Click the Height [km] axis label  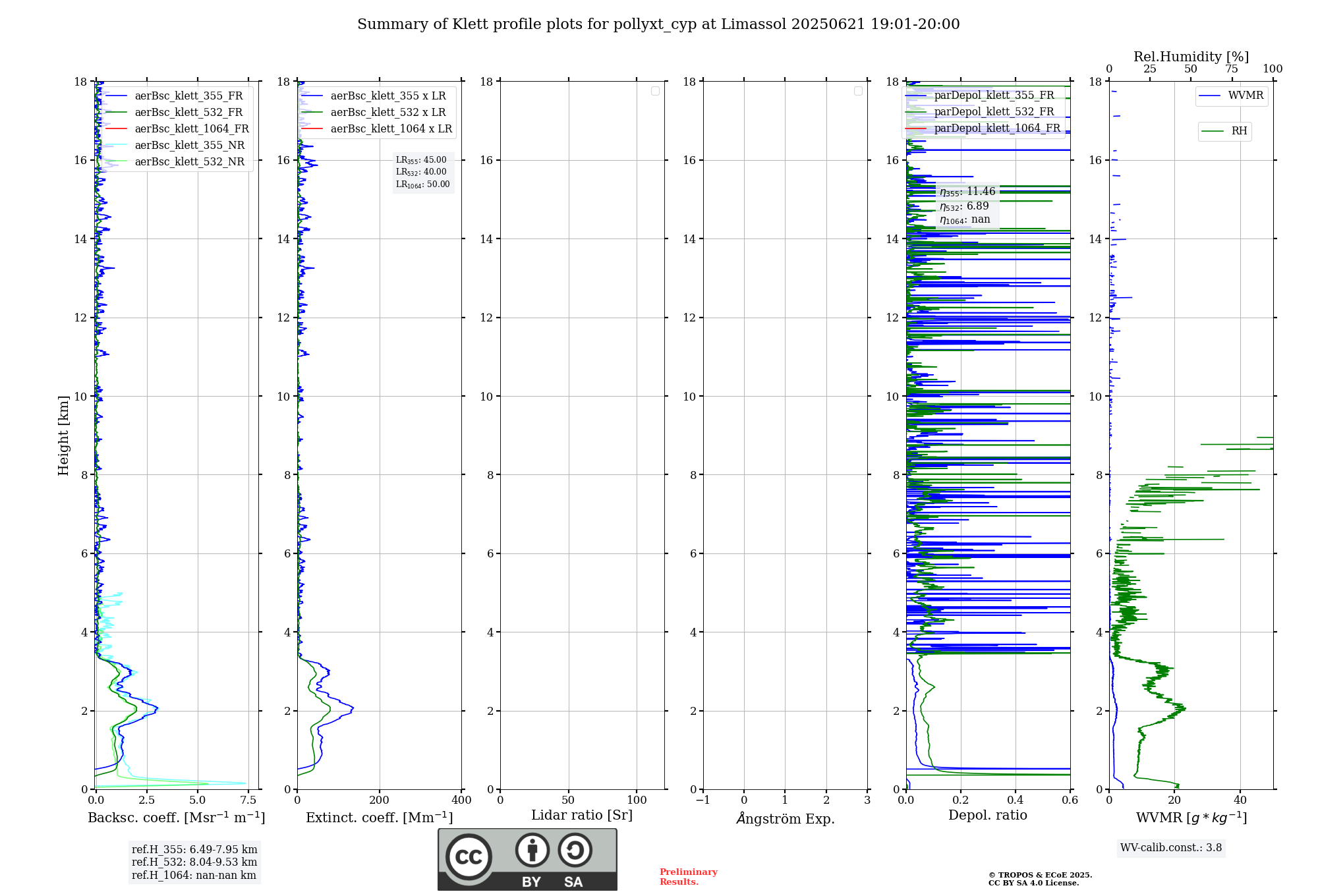pos(63,435)
